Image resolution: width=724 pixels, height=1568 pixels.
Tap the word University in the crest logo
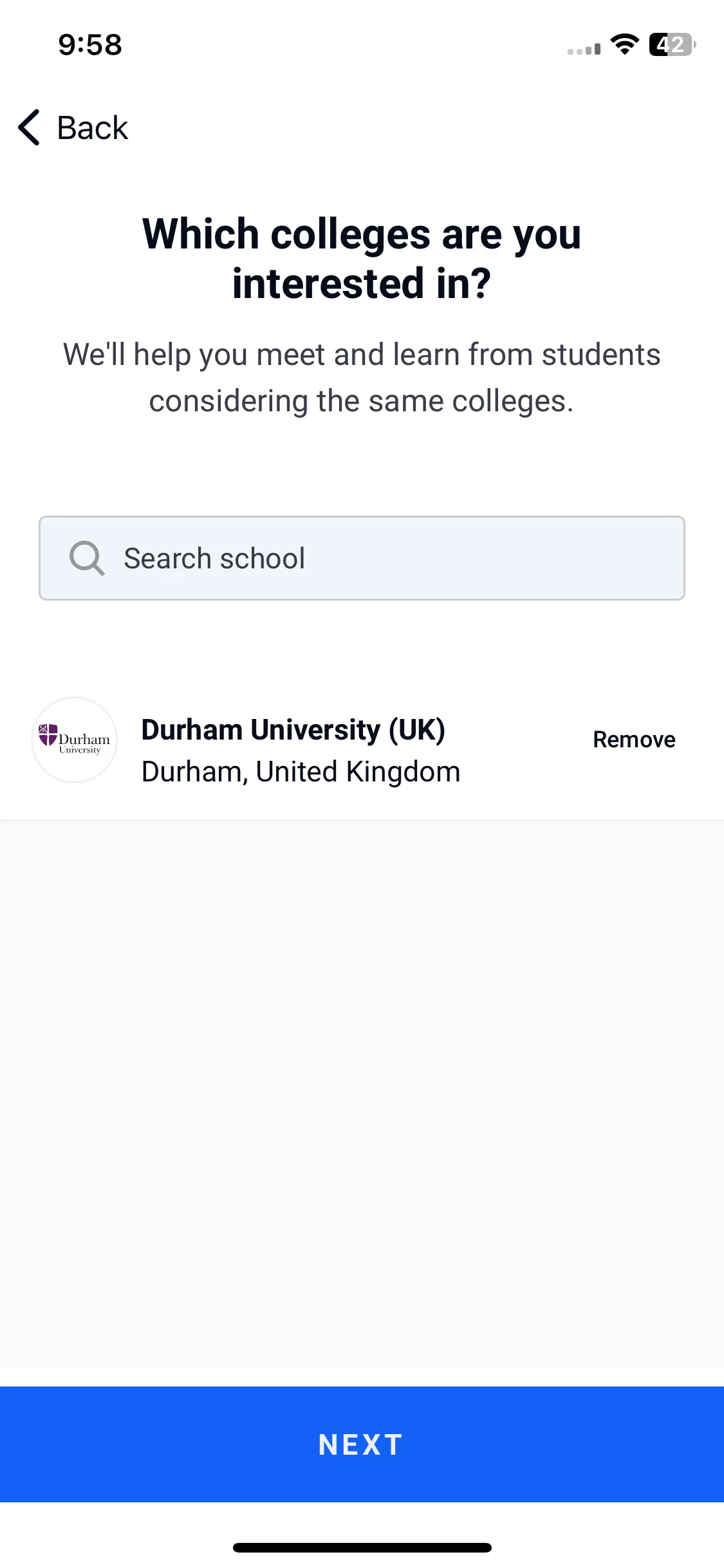(80, 750)
